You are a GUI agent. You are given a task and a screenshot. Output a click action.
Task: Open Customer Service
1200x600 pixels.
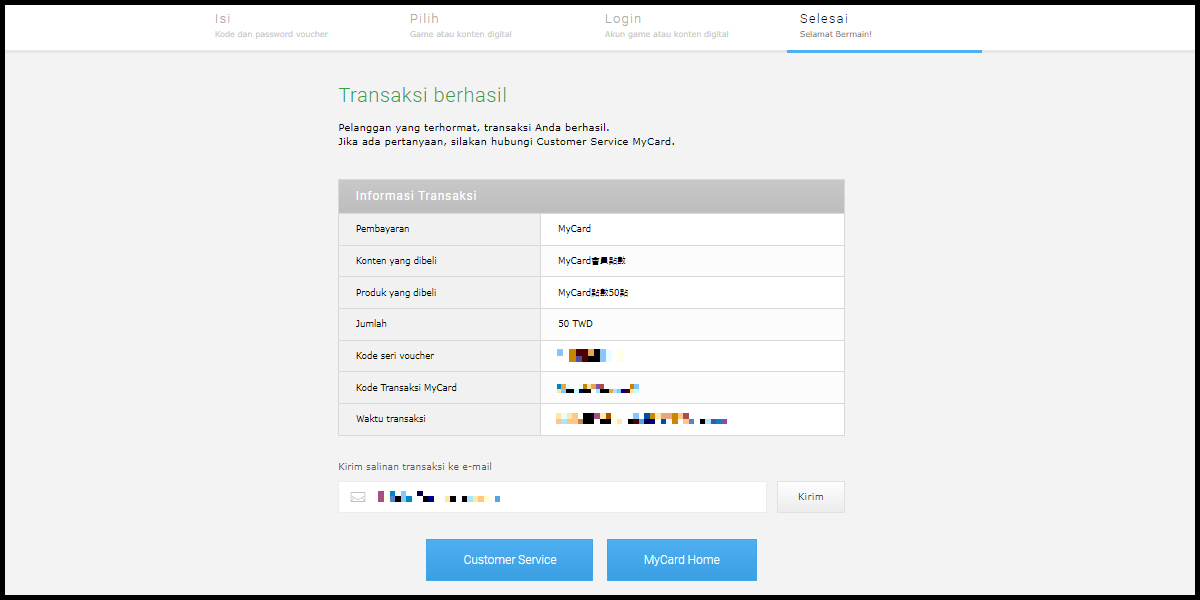coord(510,560)
